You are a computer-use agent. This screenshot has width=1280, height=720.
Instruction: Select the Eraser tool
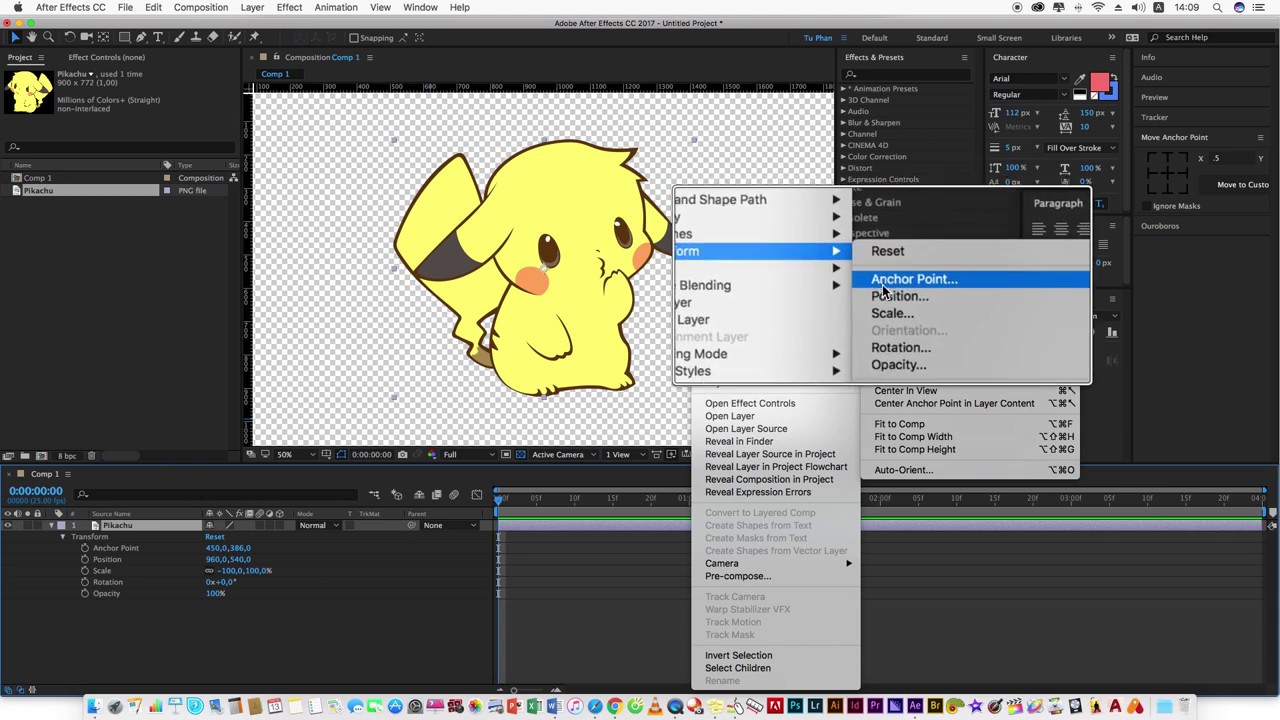pos(213,37)
